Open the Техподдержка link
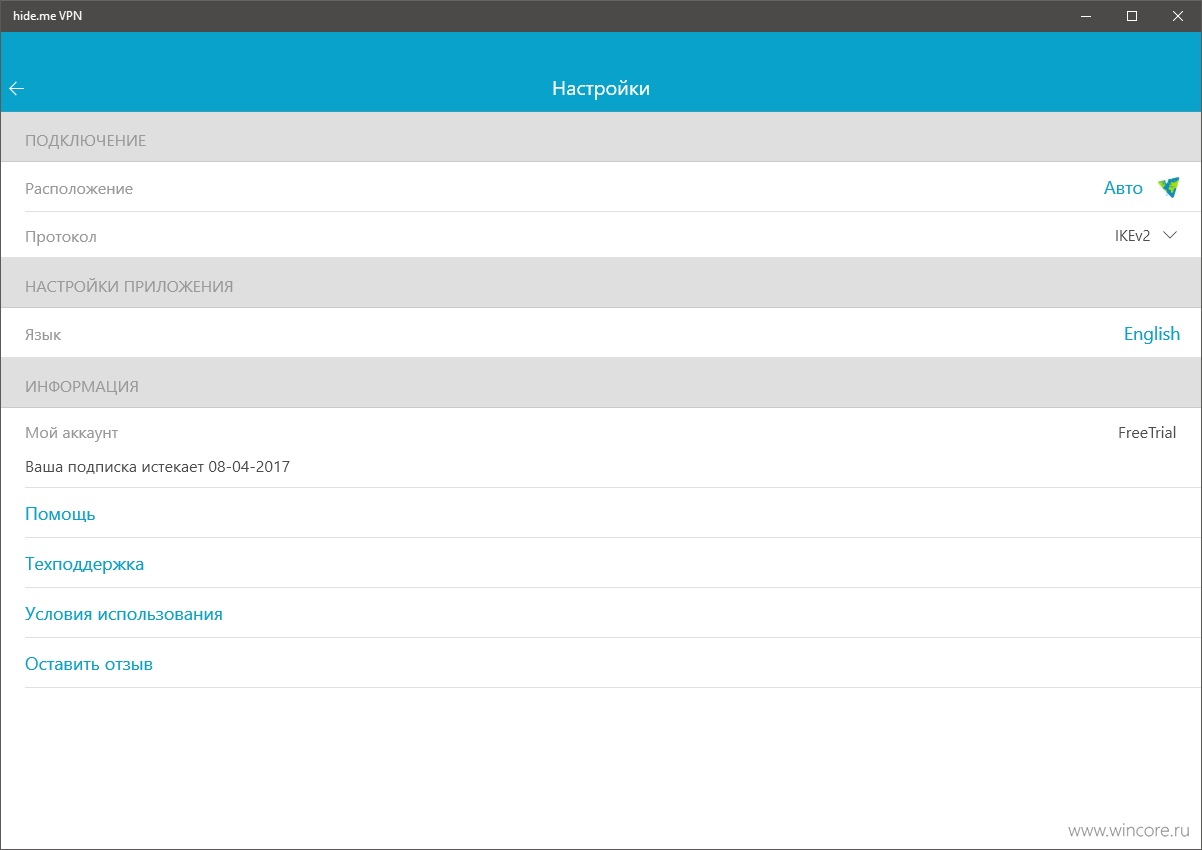1202x850 pixels. pyautogui.click(x=85, y=564)
